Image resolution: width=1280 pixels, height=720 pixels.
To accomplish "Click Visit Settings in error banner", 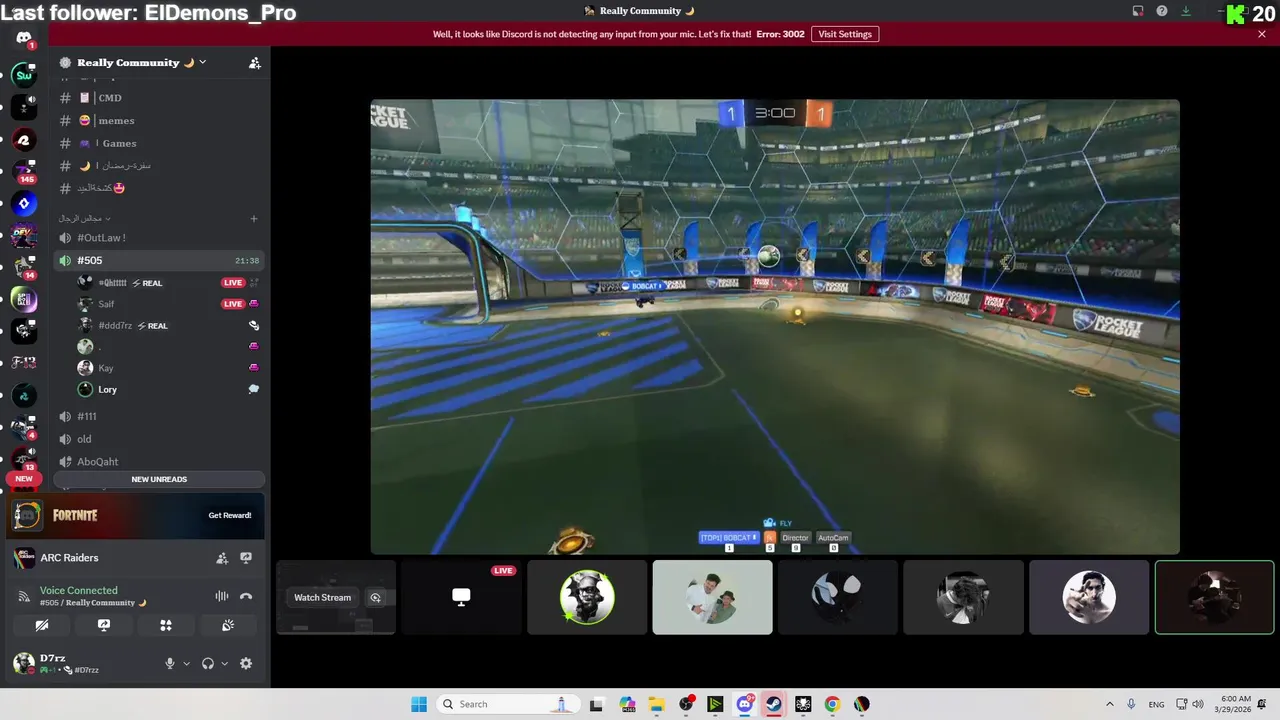I will point(845,34).
